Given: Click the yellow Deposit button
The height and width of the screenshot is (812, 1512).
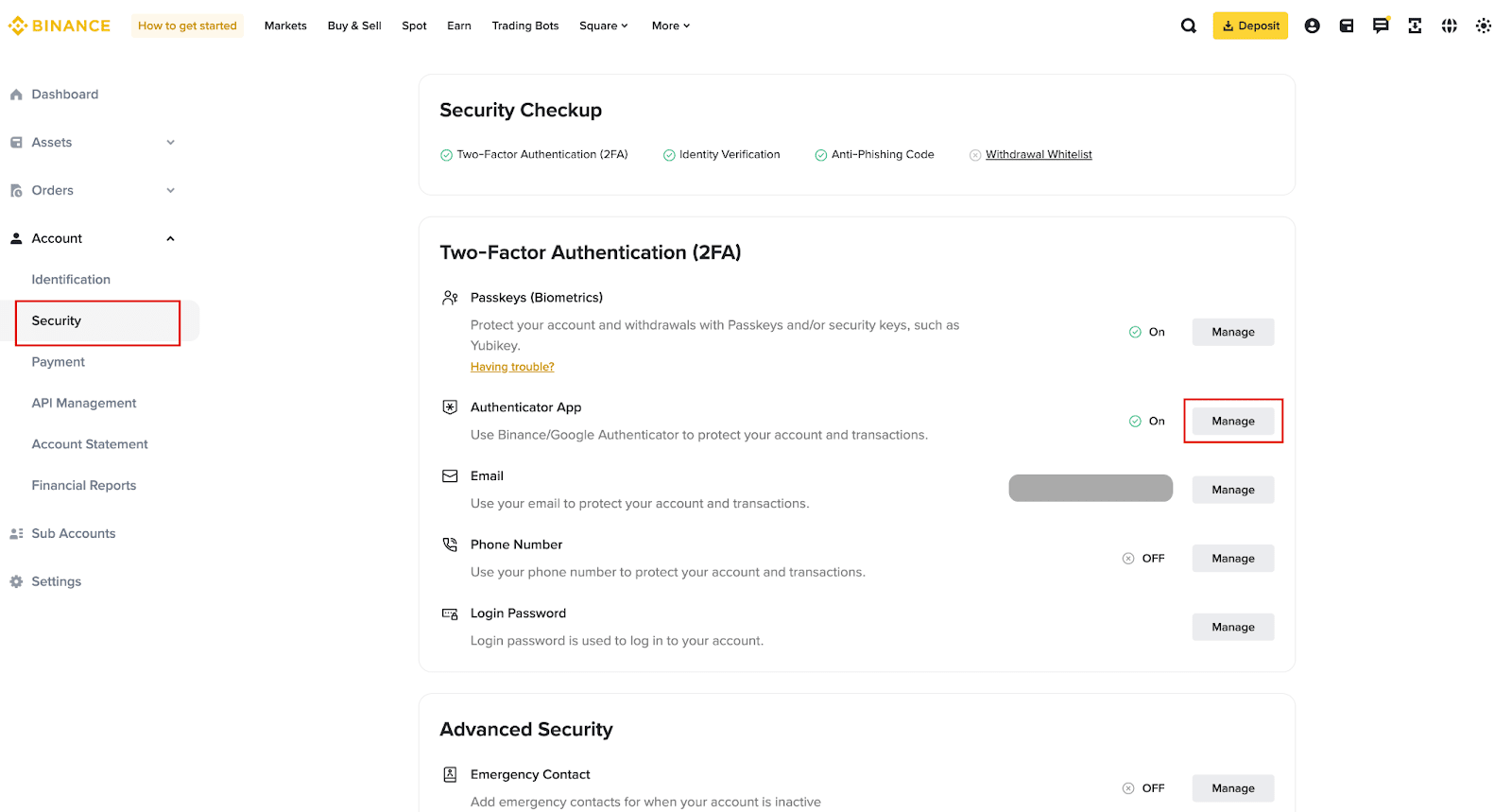Looking at the screenshot, I should coord(1250,26).
